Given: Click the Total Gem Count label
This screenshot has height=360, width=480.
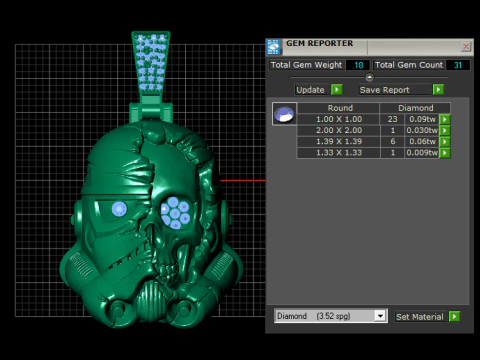Looking at the screenshot, I should point(409,65).
